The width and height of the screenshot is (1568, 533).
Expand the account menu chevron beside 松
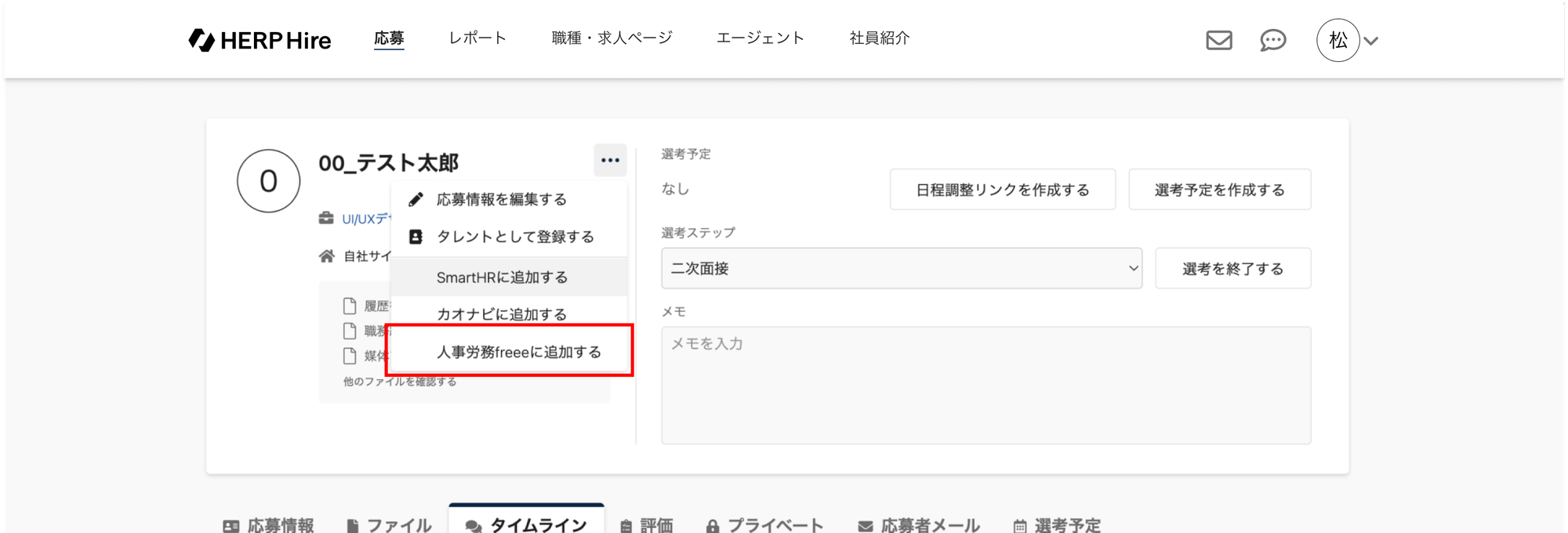(1371, 41)
